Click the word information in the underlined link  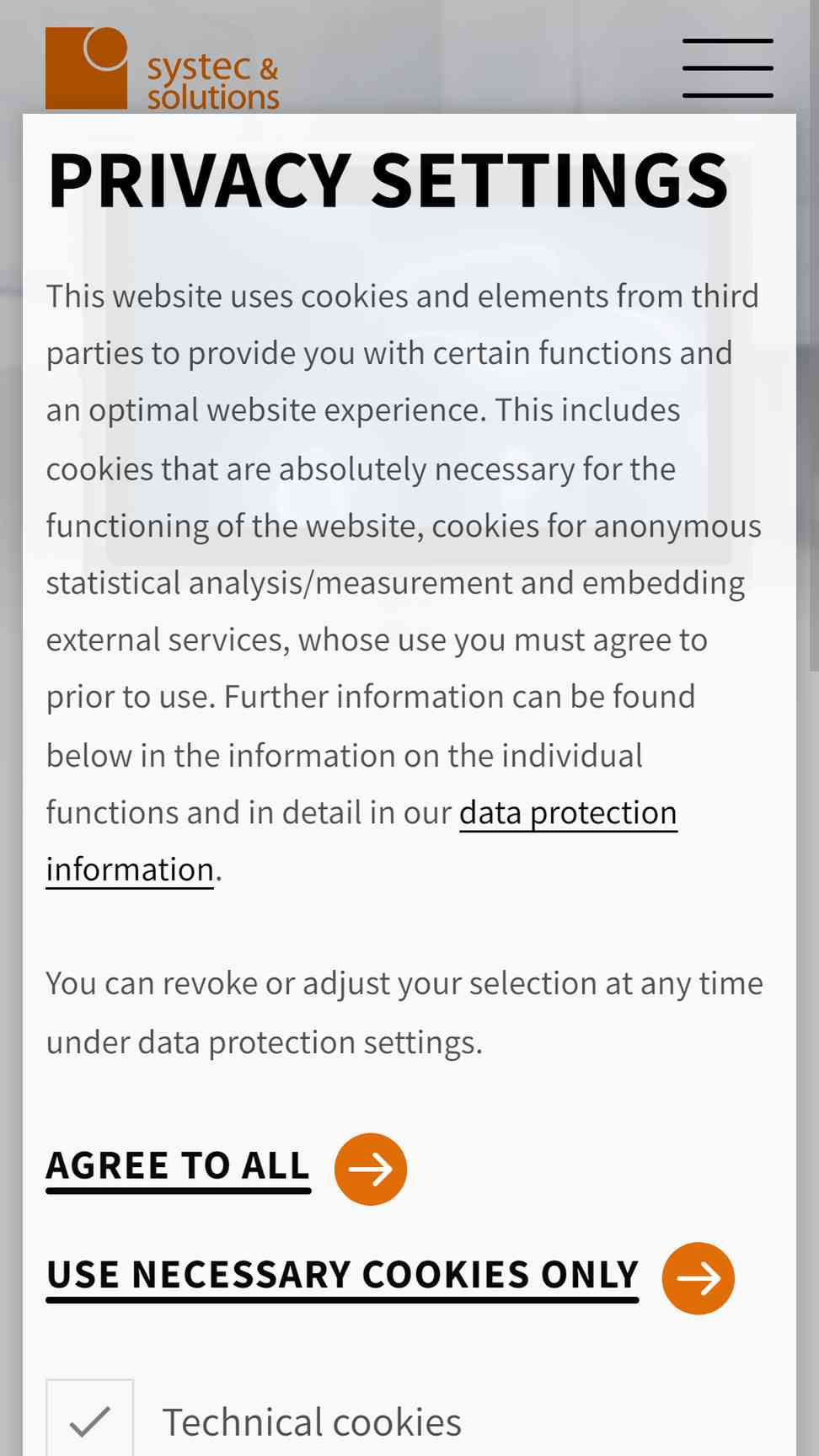pos(130,870)
